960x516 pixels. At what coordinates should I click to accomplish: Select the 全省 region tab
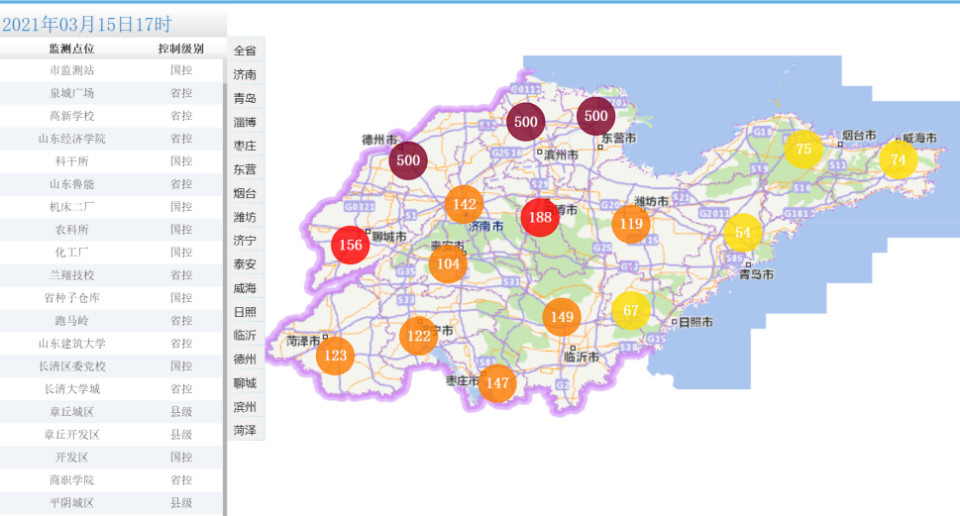click(246, 50)
